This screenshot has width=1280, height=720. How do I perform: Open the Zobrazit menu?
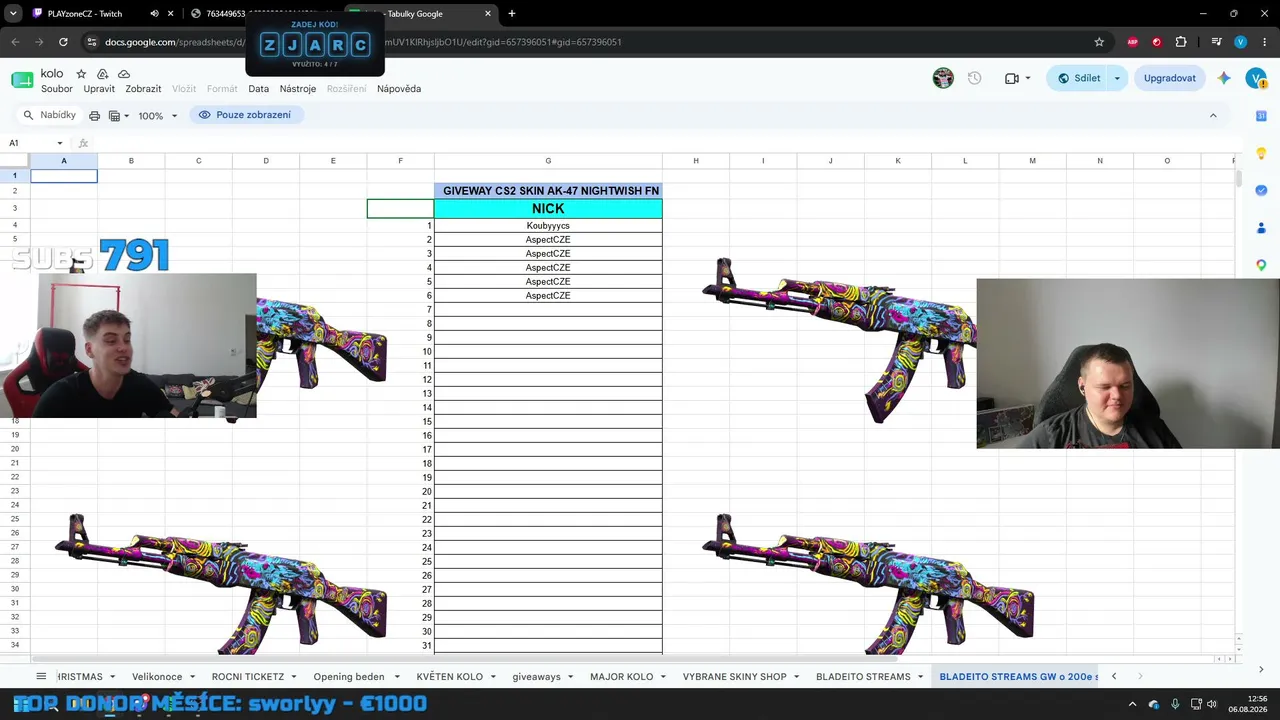coord(143,89)
